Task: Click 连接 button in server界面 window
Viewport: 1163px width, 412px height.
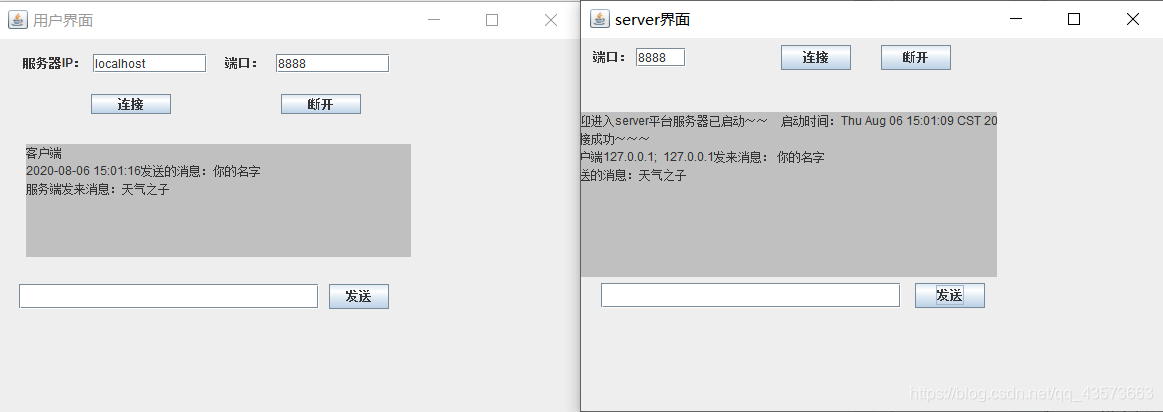Action: coord(816,57)
